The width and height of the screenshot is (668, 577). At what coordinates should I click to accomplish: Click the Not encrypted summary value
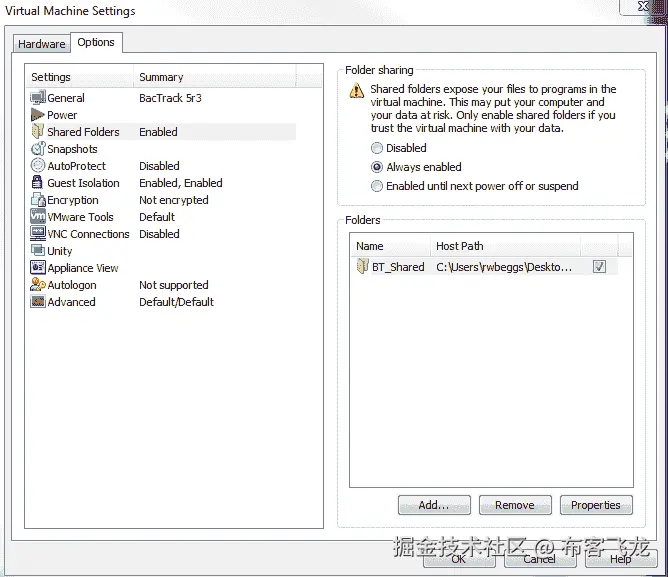(174, 200)
